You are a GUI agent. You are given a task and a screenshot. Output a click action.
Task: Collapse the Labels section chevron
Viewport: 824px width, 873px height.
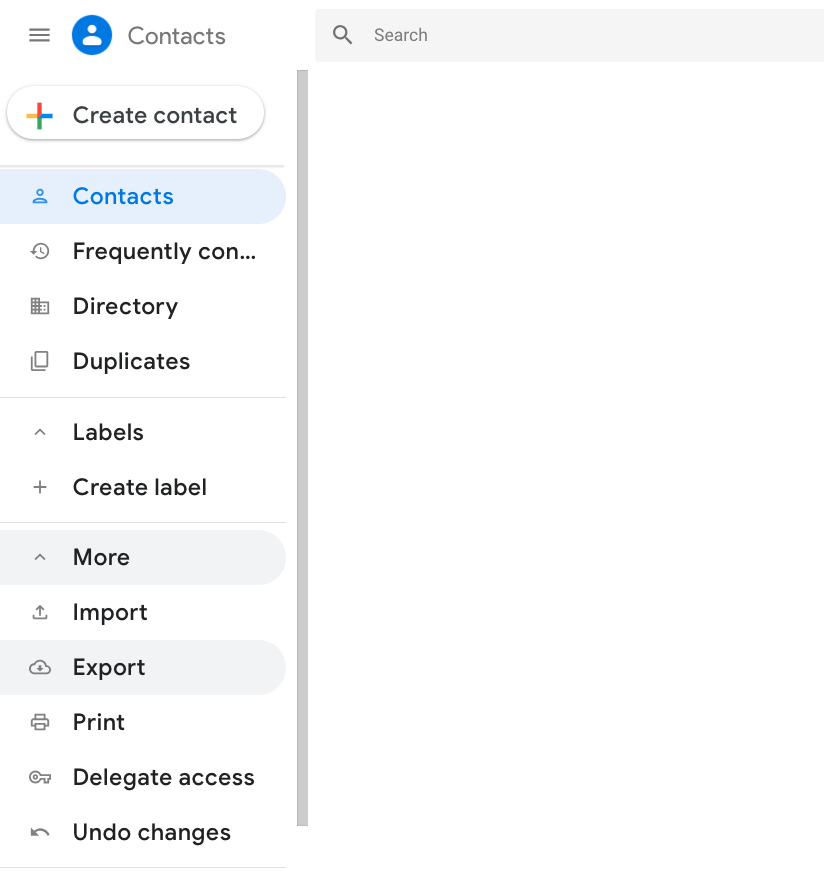(40, 432)
